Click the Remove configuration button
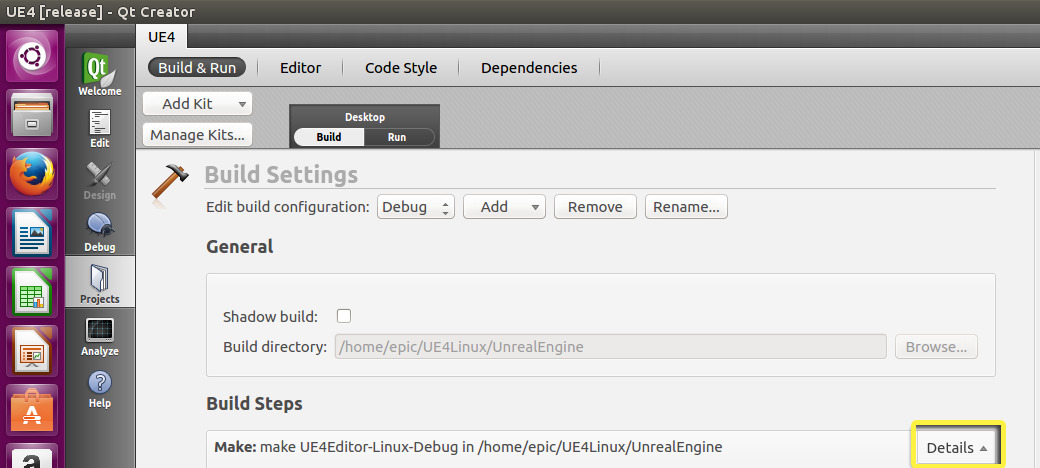The width and height of the screenshot is (1040, 468). click(595, 207)
